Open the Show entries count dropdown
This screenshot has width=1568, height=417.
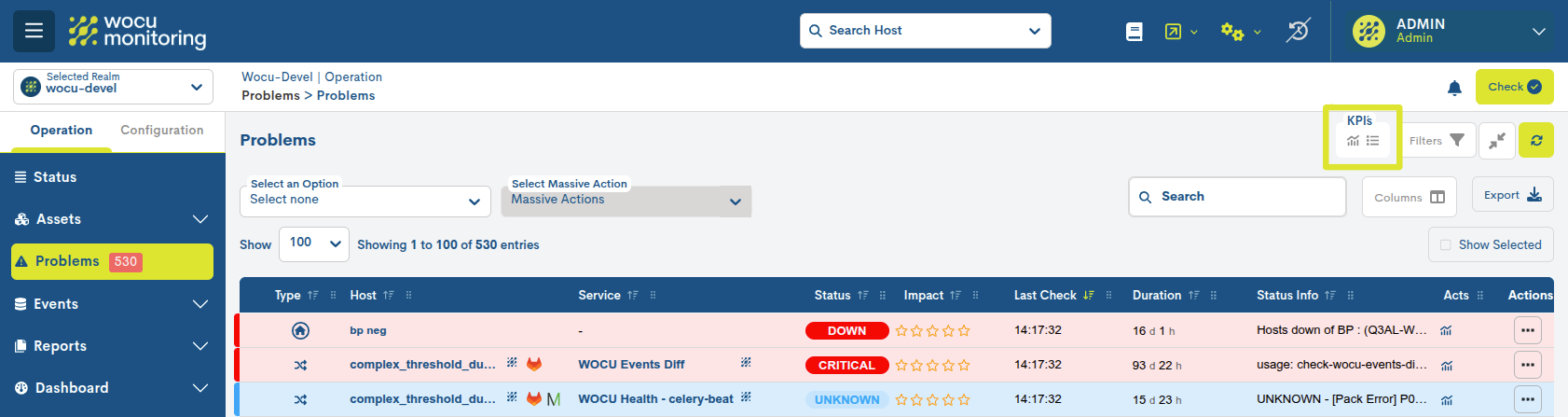pos(313,243)
